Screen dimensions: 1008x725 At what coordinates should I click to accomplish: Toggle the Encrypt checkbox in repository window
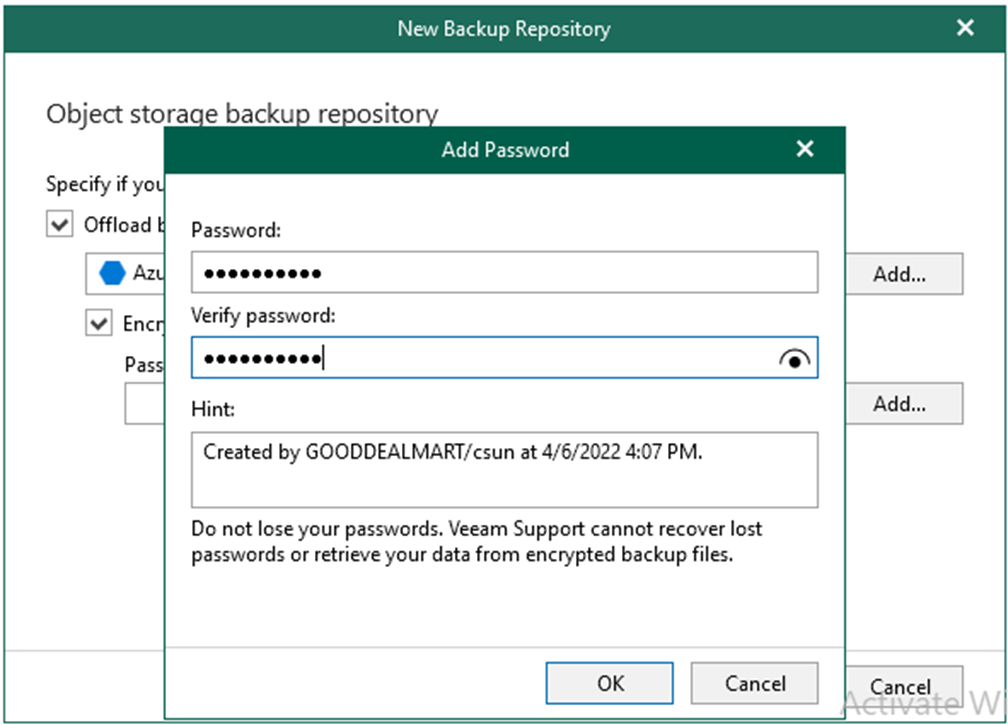click(x=99, y=323)
